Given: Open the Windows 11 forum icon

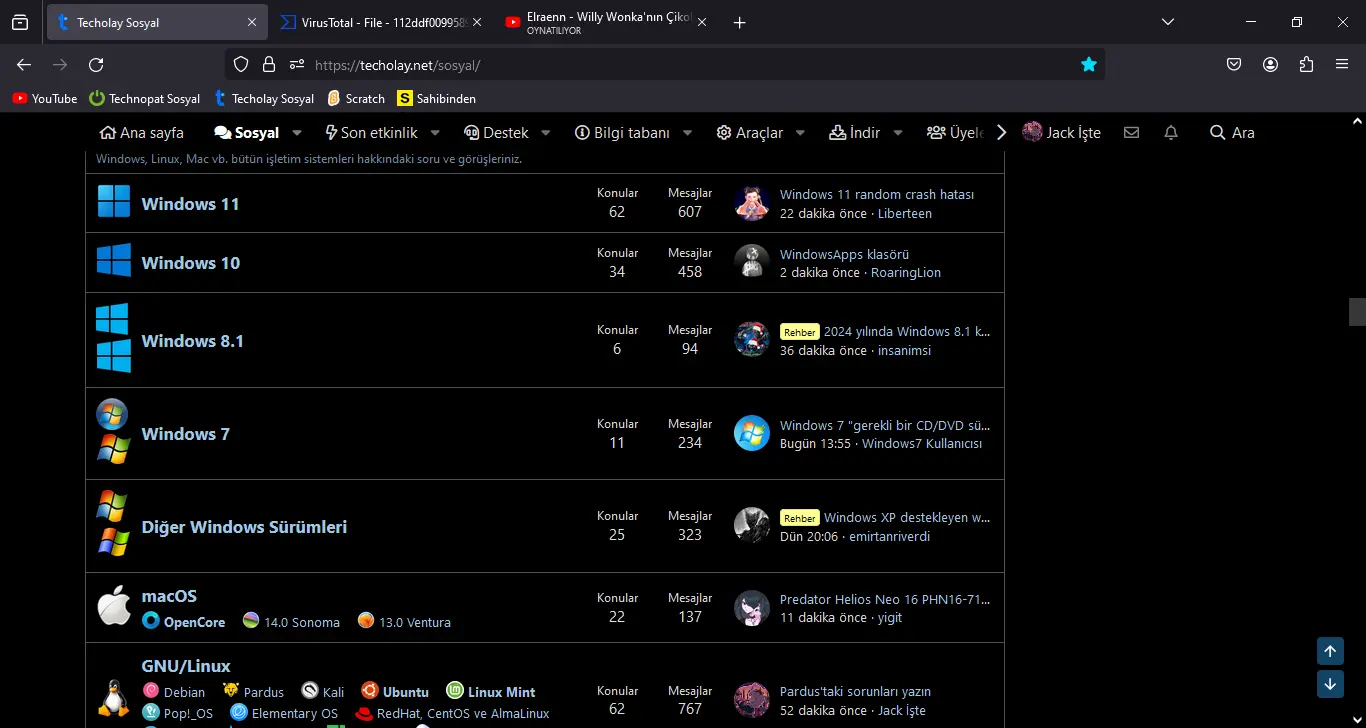Looking at the screenshot, I should [x=114, y=201].
